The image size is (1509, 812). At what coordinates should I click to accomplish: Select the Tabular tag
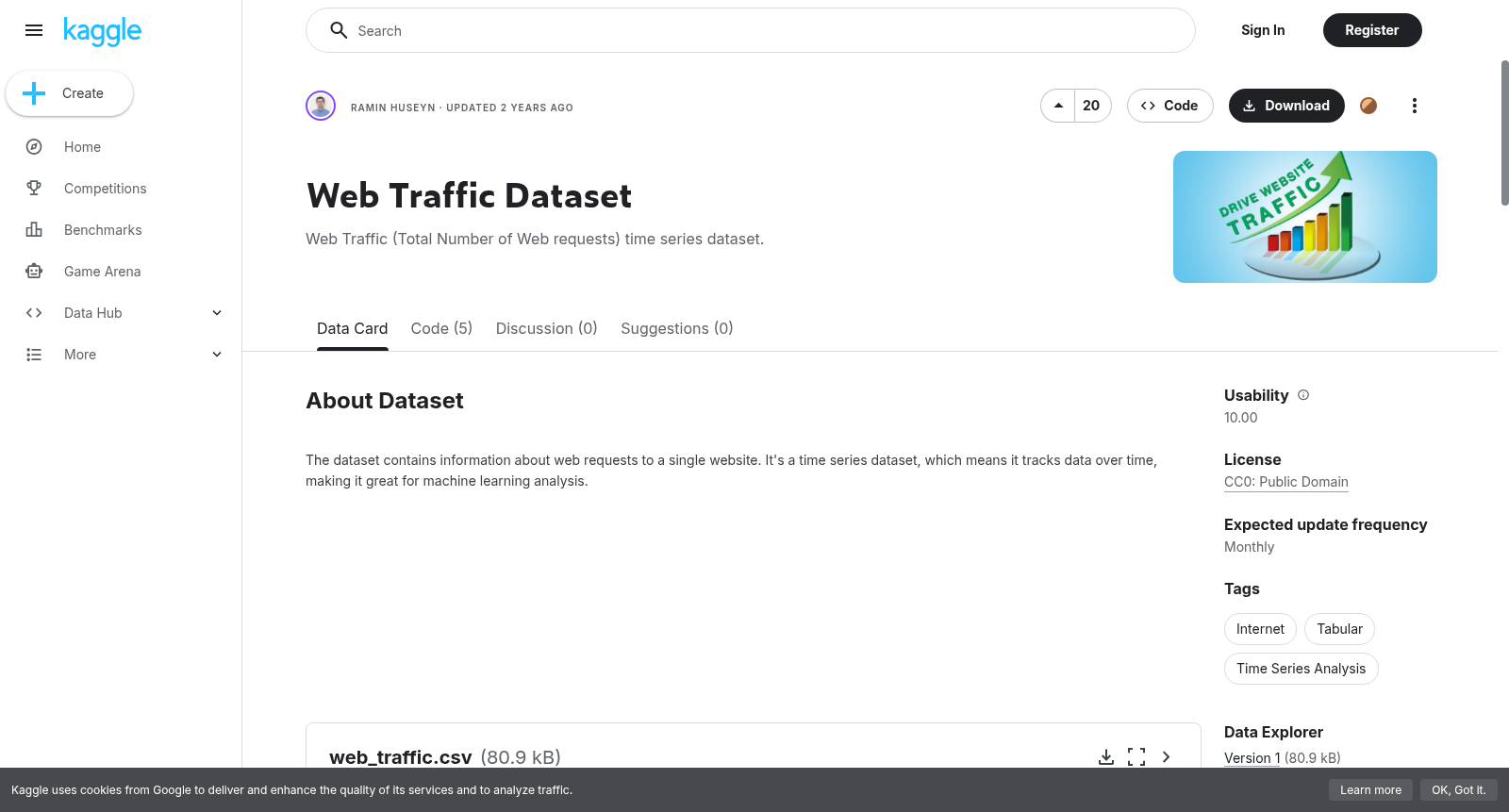[1339, 629]
